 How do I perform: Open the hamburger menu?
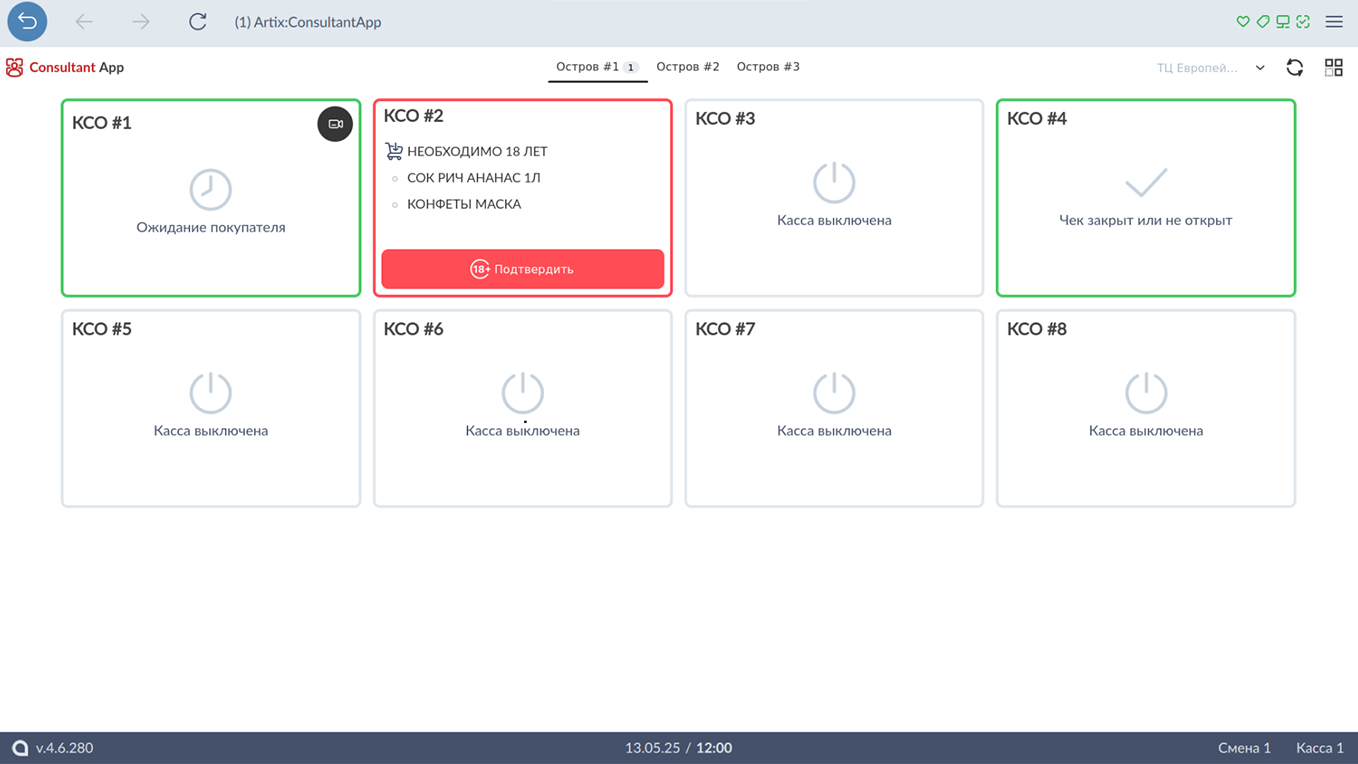click(x=1334, y=22)
